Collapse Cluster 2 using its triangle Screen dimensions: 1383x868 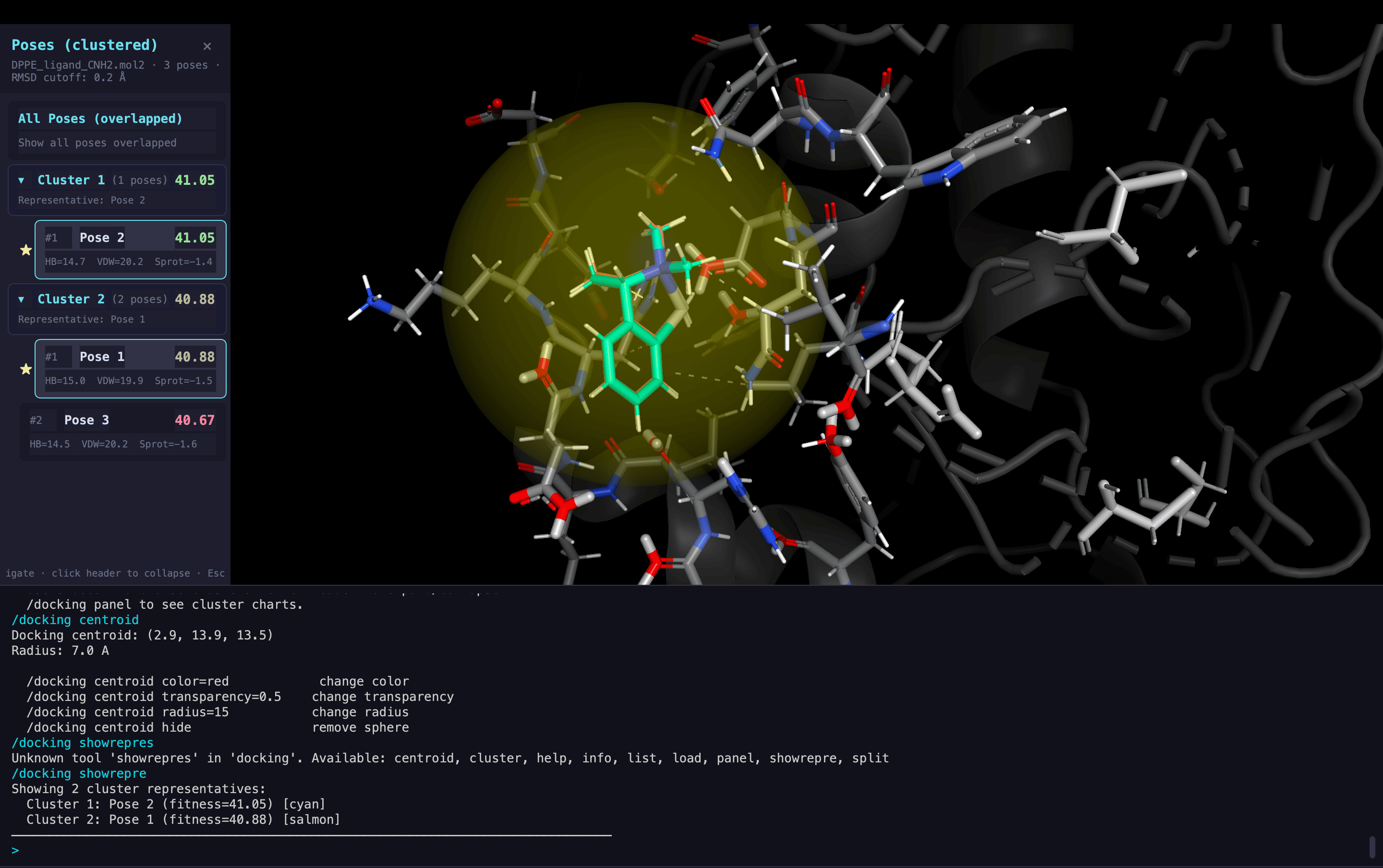coord(22,299)
